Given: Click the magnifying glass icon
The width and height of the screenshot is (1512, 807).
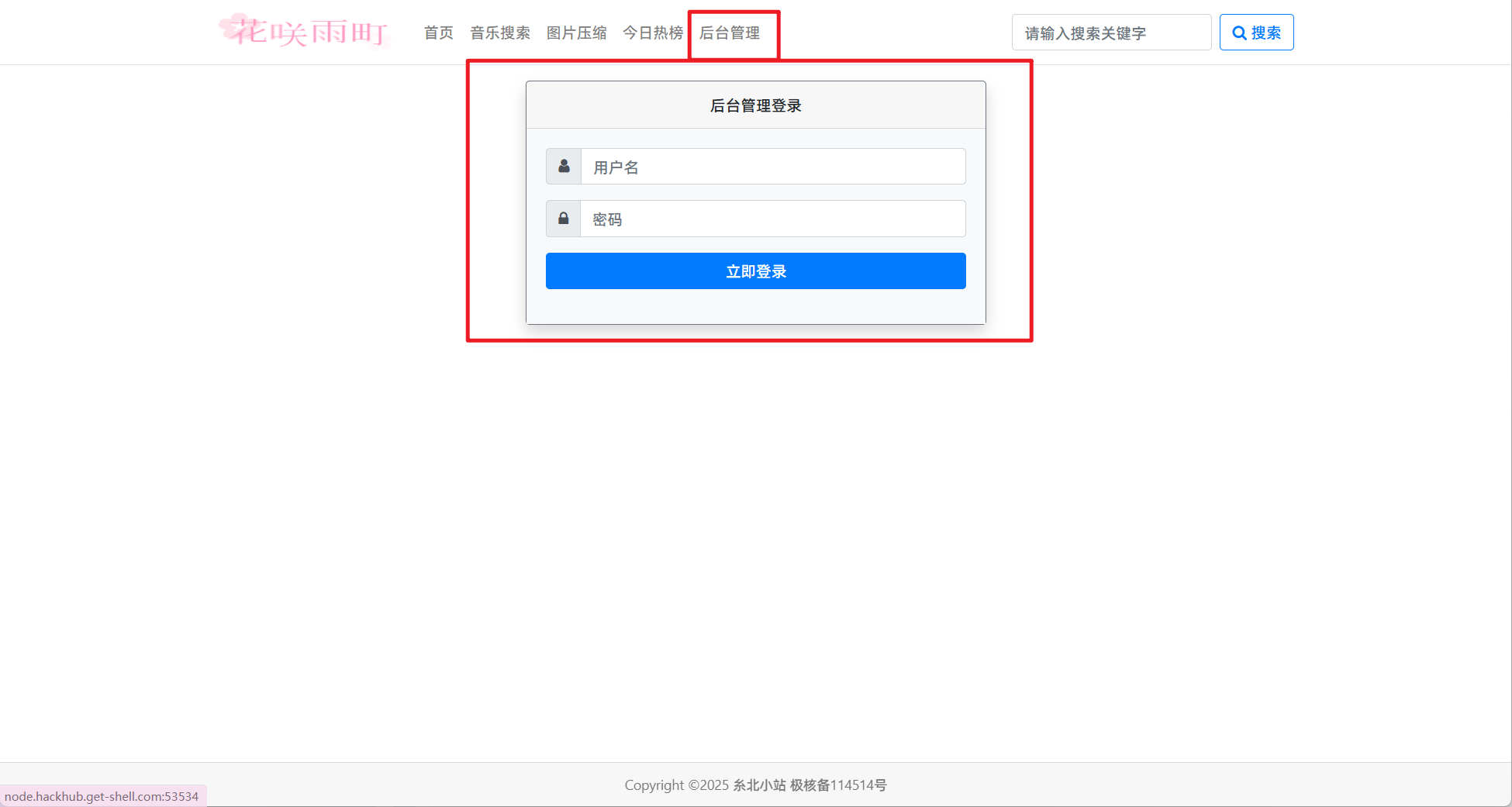Looking at the screenshot, I should (1239, 33).
